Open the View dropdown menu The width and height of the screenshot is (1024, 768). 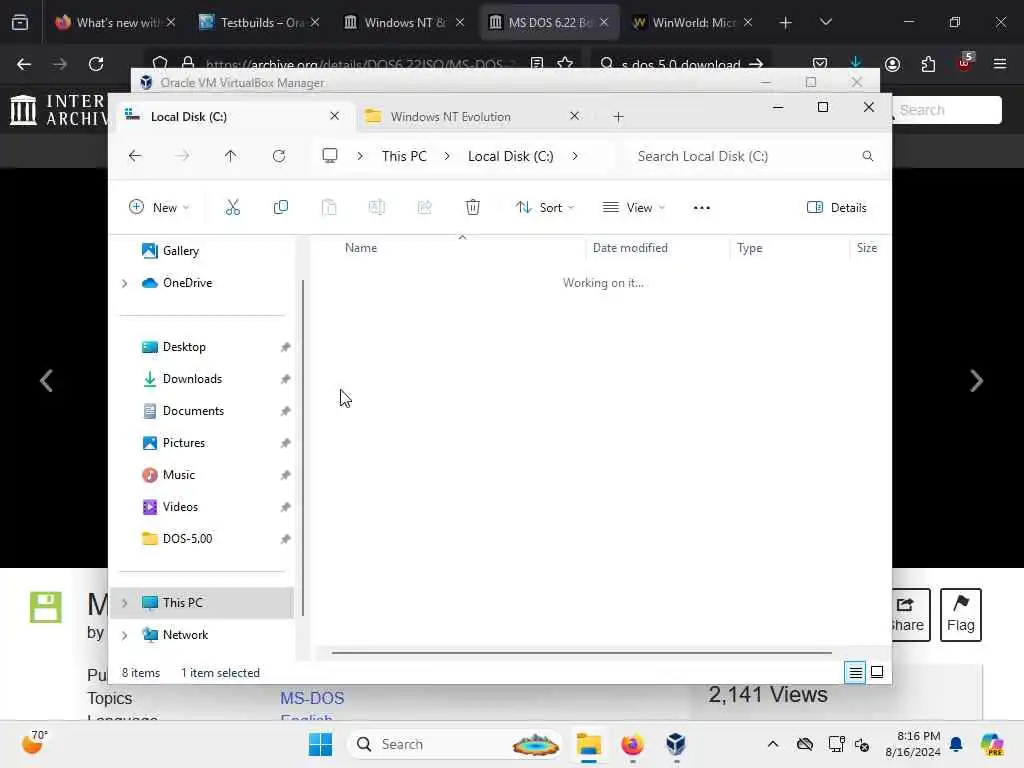(x=633, y=208)
